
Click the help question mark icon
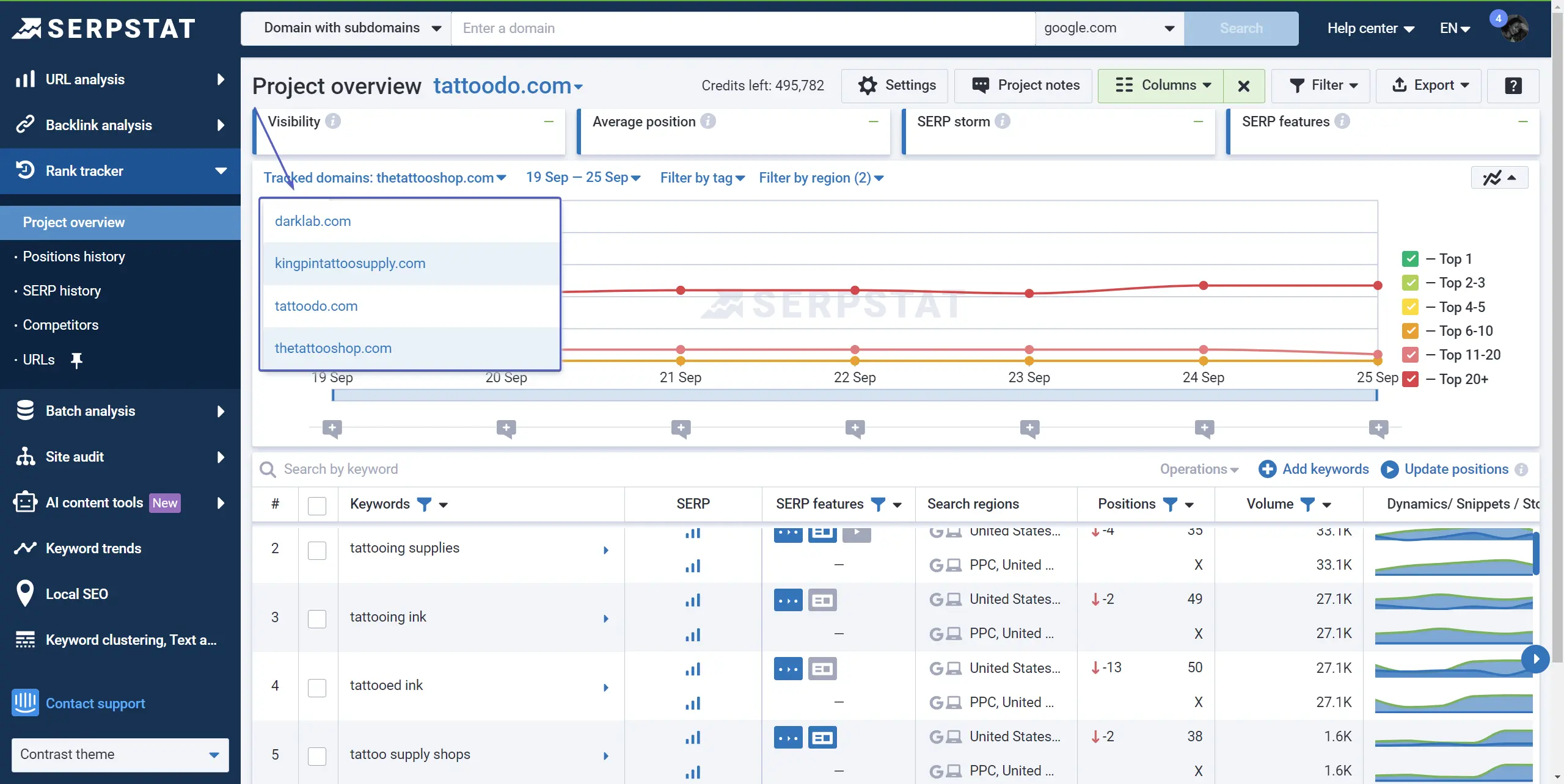click(x=1513, y=85)
